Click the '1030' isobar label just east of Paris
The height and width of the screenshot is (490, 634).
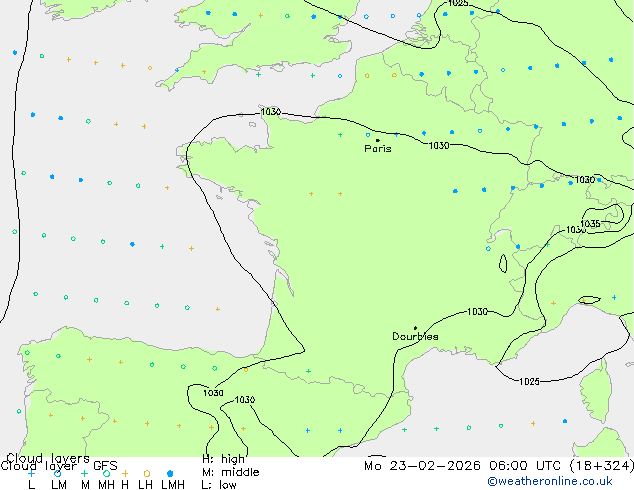[x=439, y=146]
